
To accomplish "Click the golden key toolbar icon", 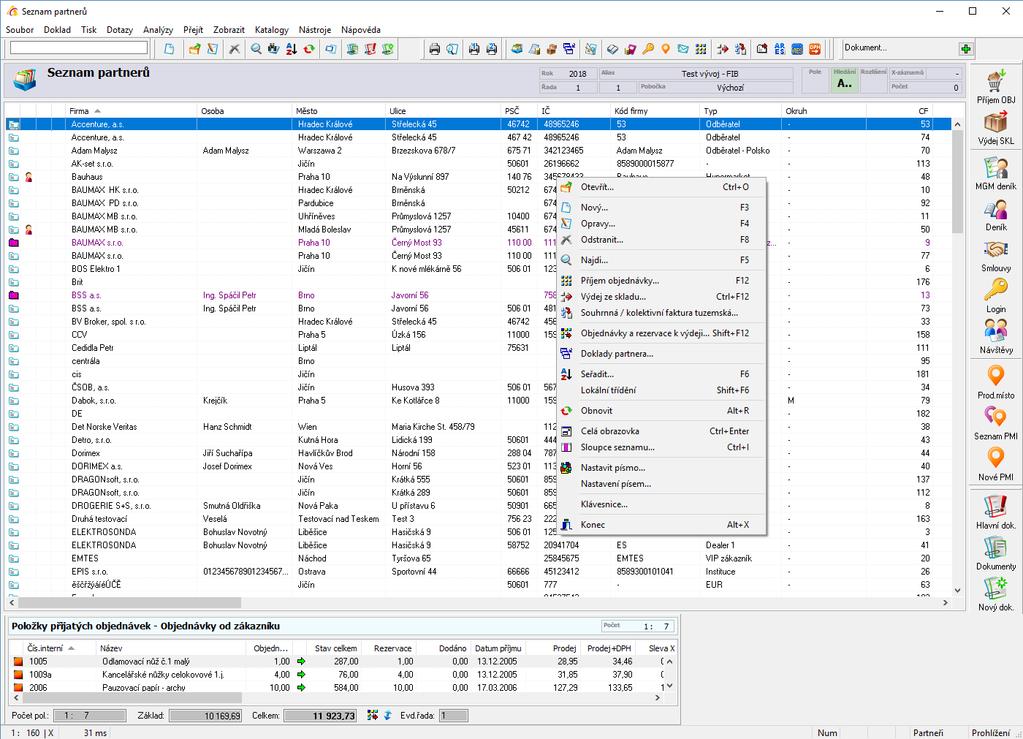I will coord(648,49).
